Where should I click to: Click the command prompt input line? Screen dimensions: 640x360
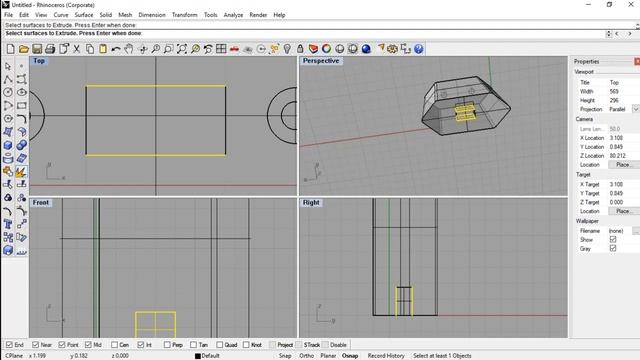[x=304, y=33]
